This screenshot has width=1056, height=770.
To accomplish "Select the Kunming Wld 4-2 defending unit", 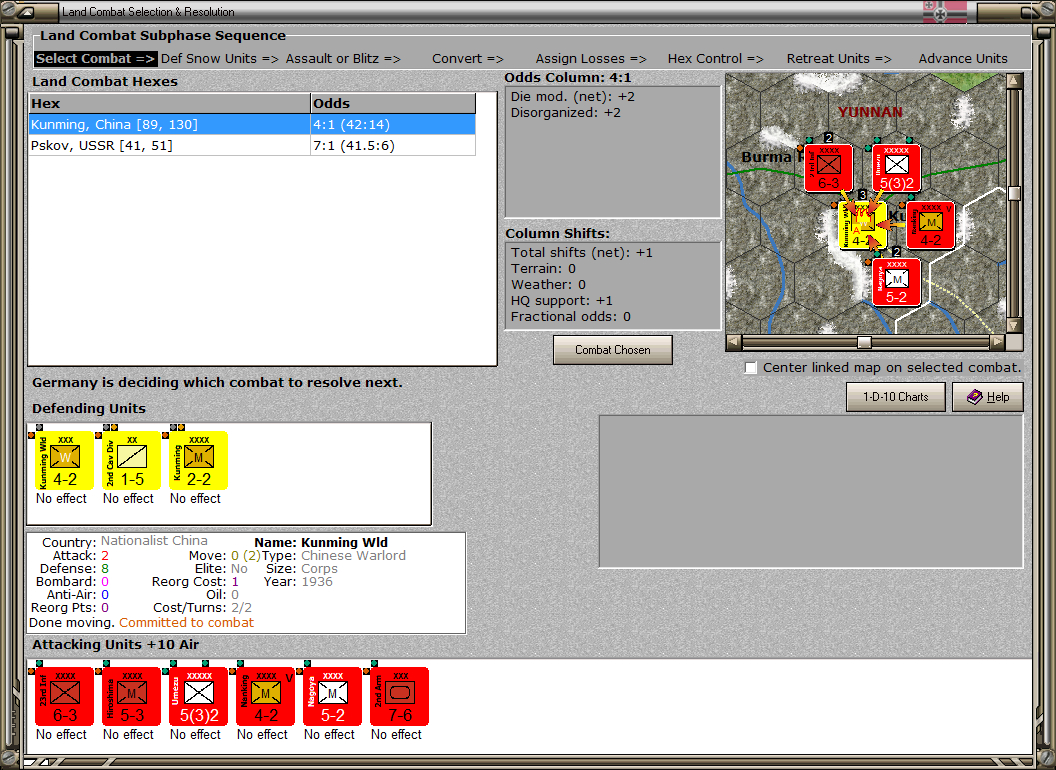I will click(x=64, y=461).
